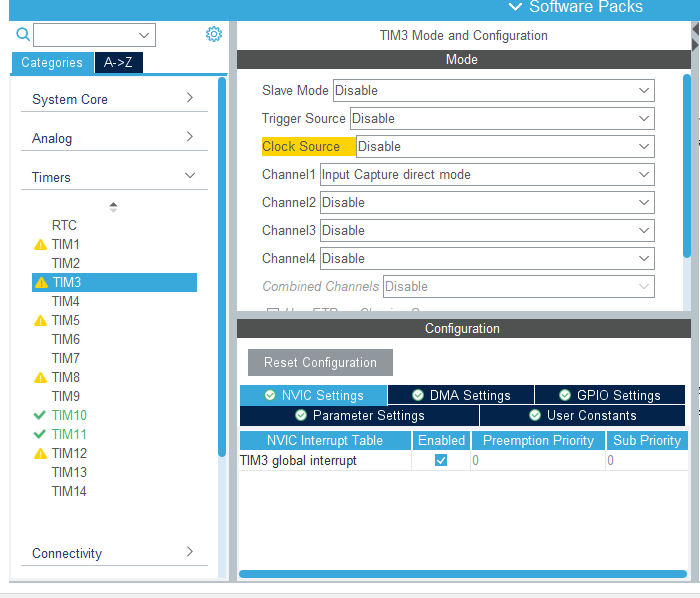Click the sort arrows icon above RTC

click(113, 207)
